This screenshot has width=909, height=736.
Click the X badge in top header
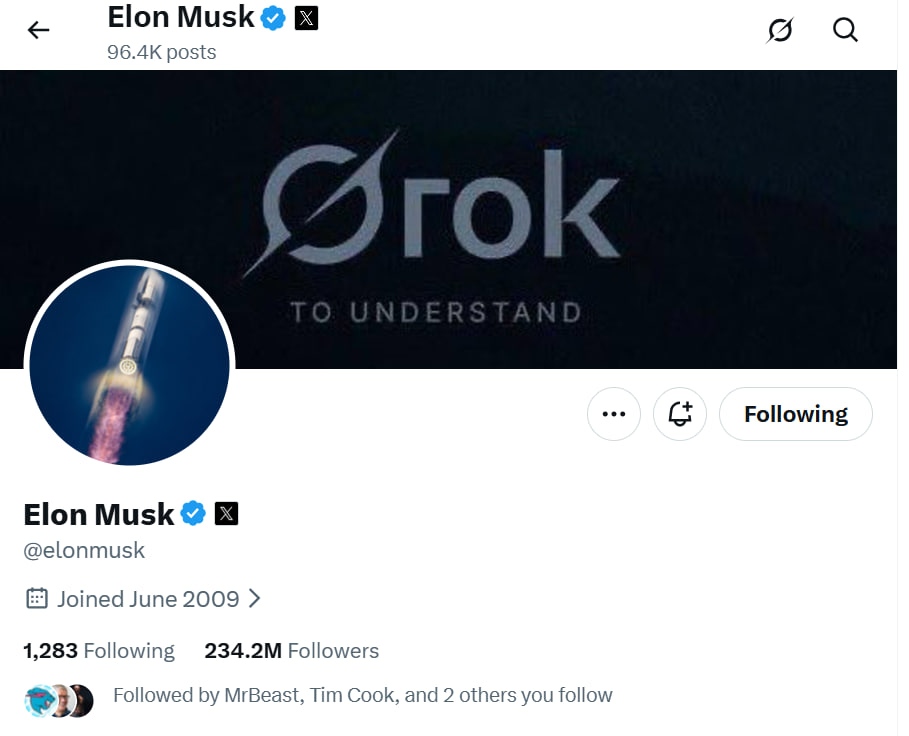click(306, 18)
